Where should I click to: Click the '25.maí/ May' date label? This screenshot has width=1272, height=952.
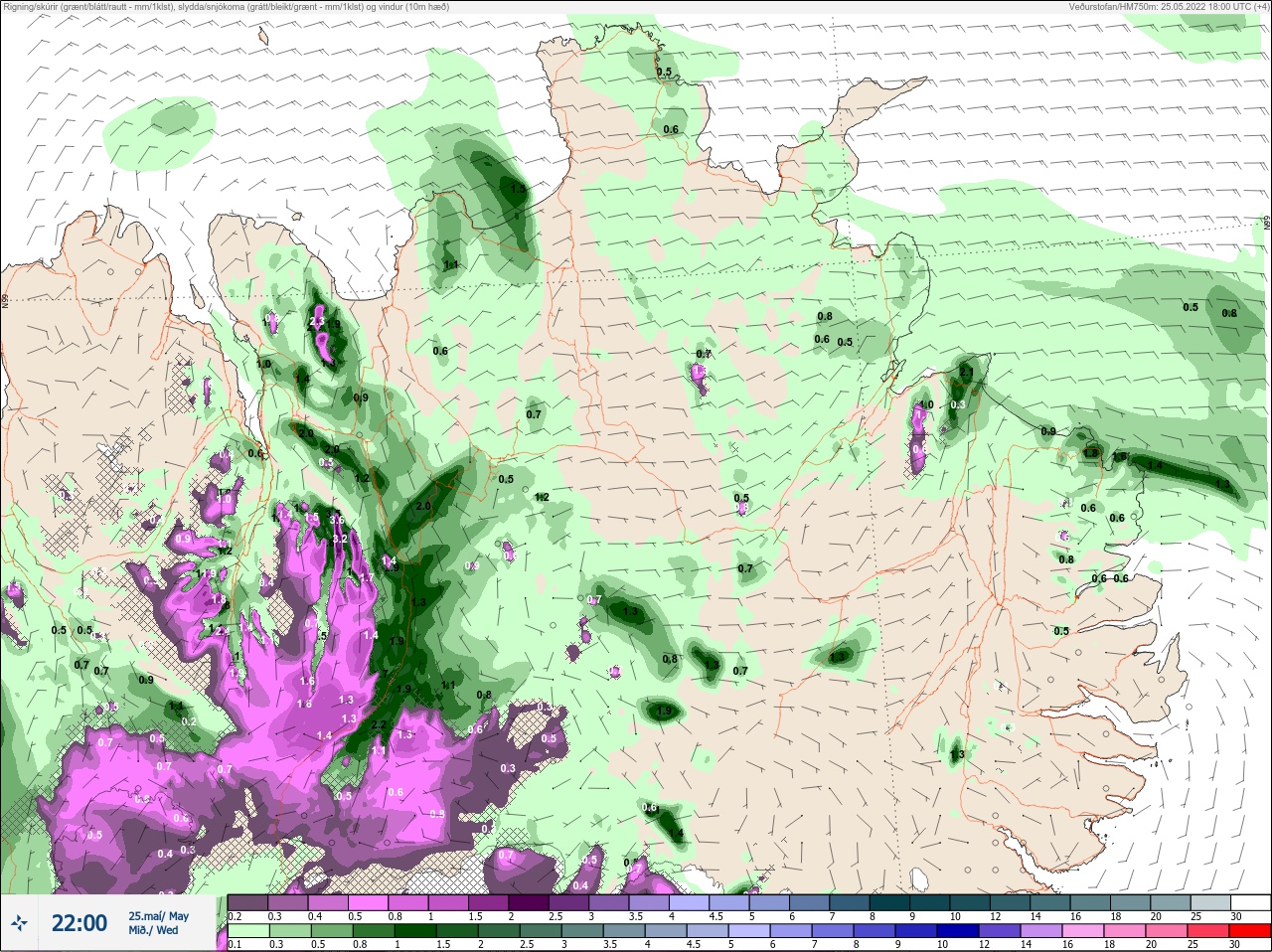pos(158,916)
